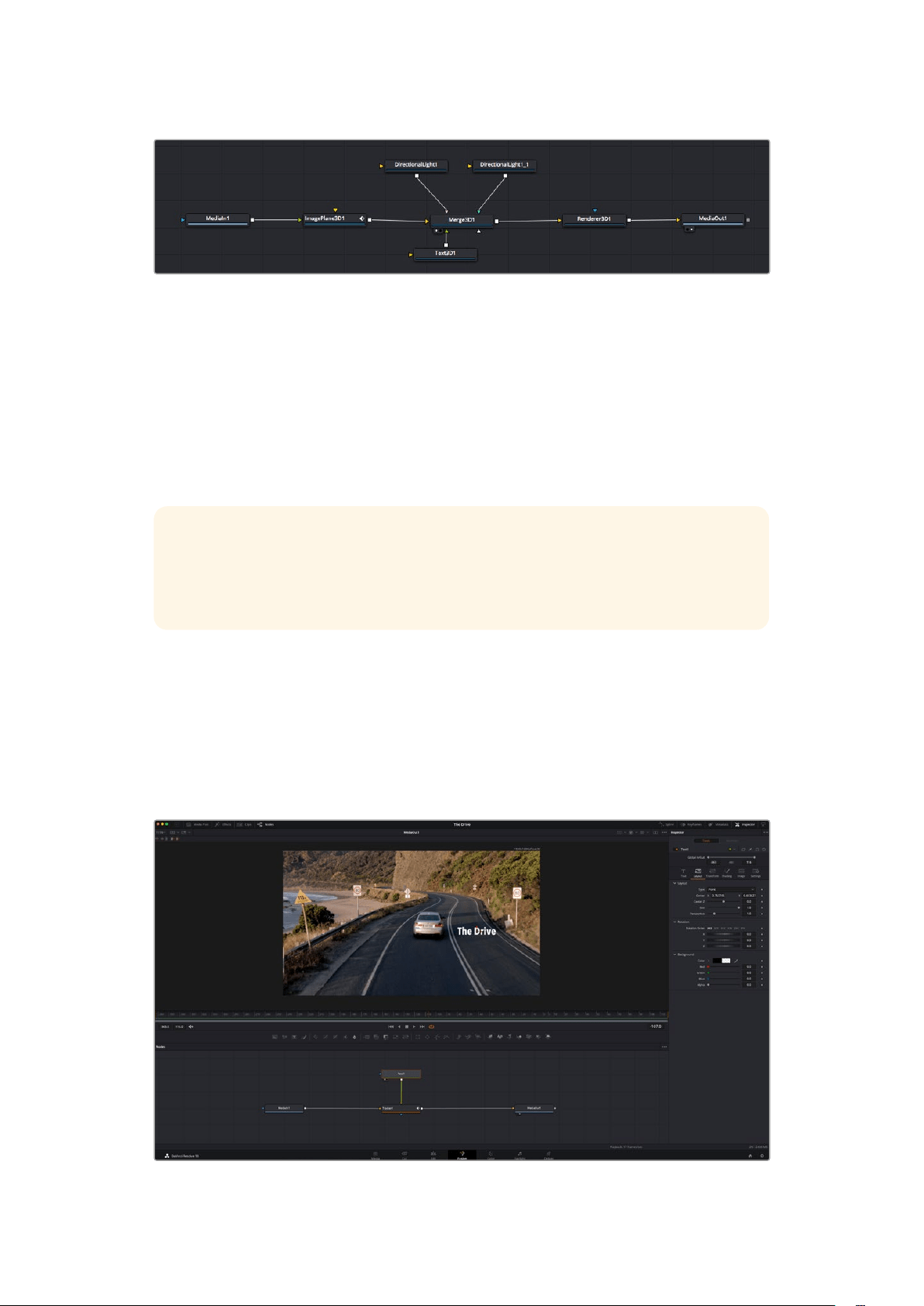Click the play forward button
The width and height of the screenshot is (924, 1306).
coord(414,1027)
